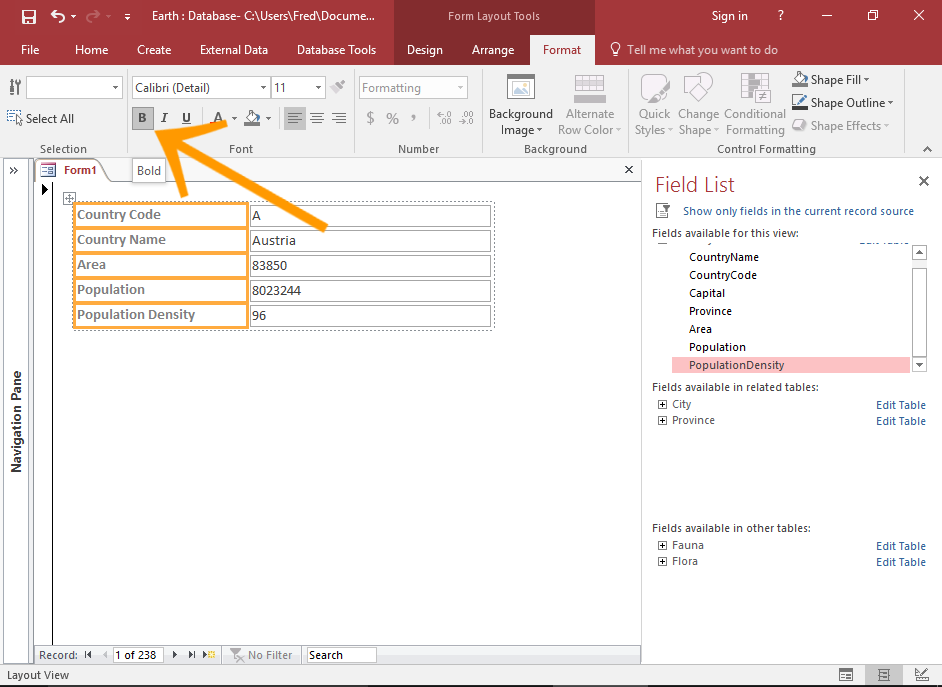Toggle italic formatting
This screenshot has width=942, height=687.
coord(165,117)
